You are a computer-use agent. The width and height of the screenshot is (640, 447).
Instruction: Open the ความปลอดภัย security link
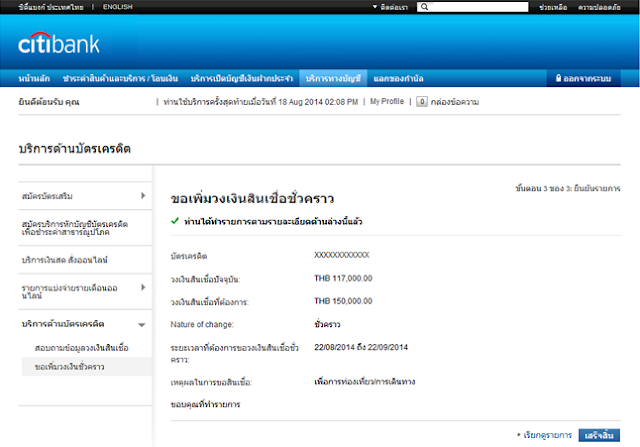pos(599,7)
